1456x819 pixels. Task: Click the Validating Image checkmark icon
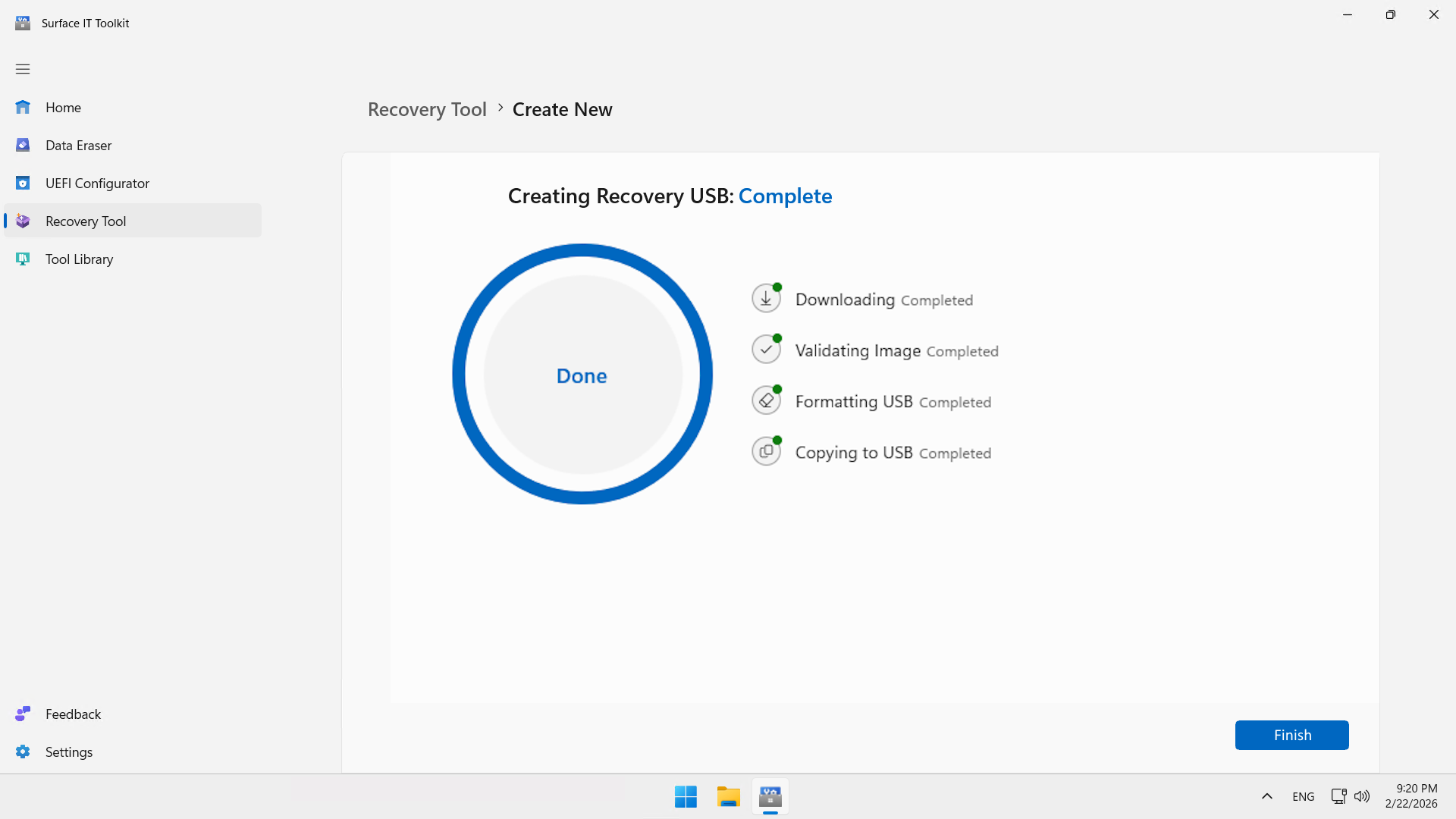tap(766, 350)
